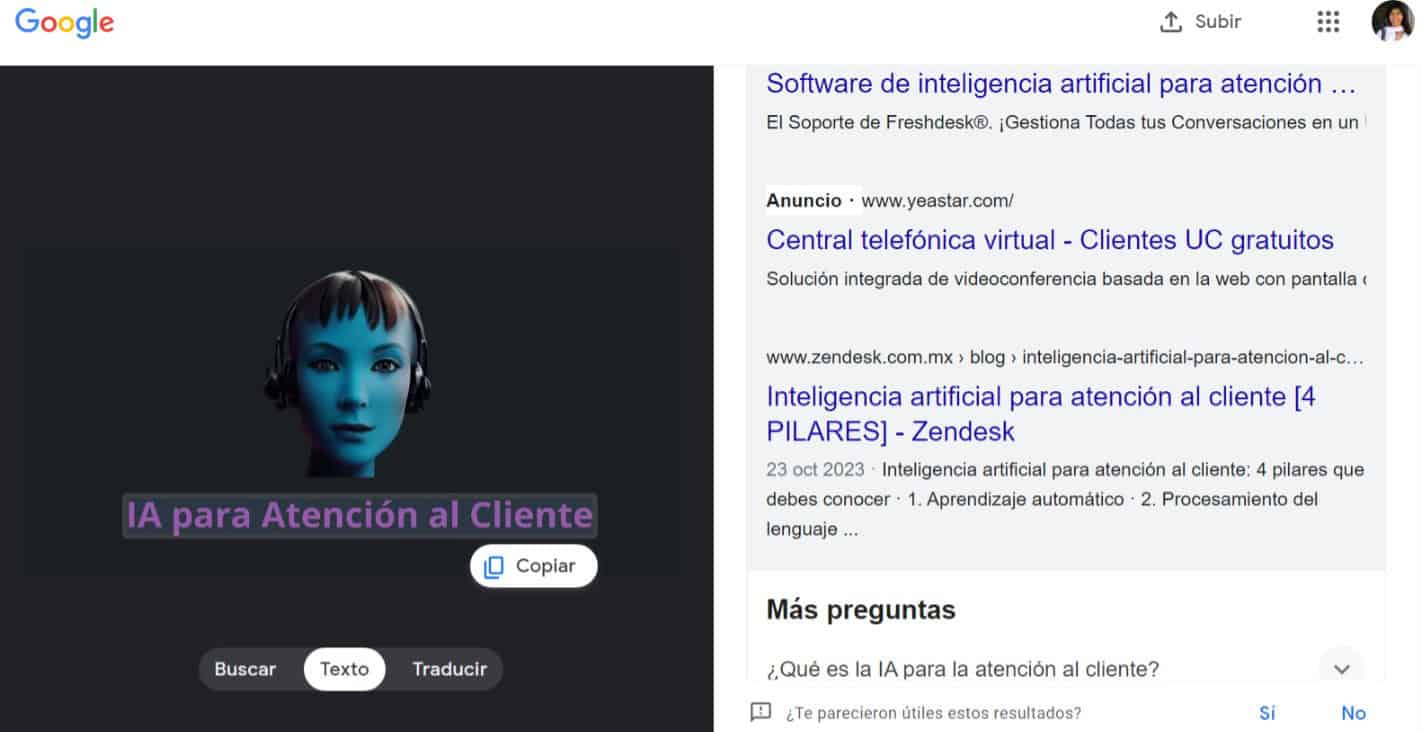
Task: Open the account profile avatar
Action: tap(1392, 22)
